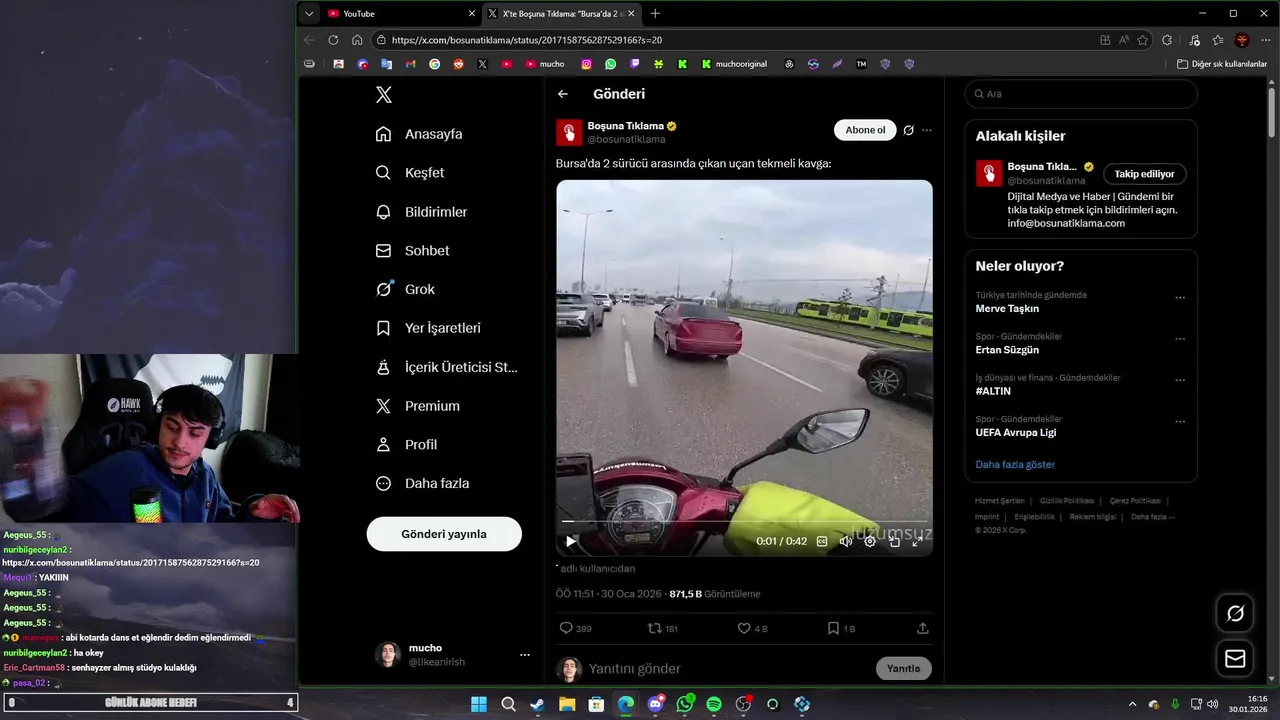This screenshot has width=1280, height=720.
Task: Open Merve Taşkın trend
Action: coord(1007,309)
